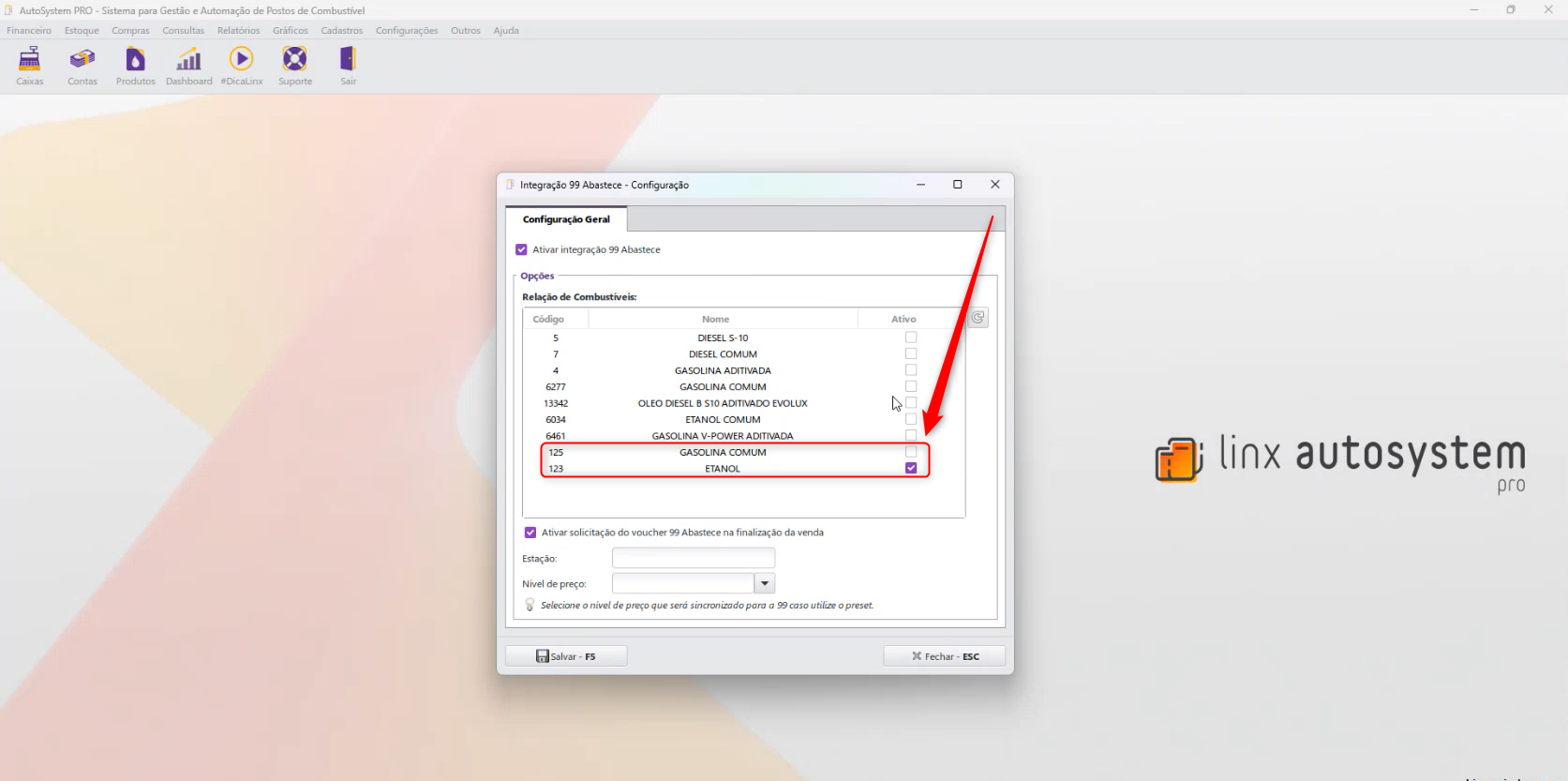
Task: Toggle Ativar integração 99 Abastece checkbox
Action: (521, 249)
